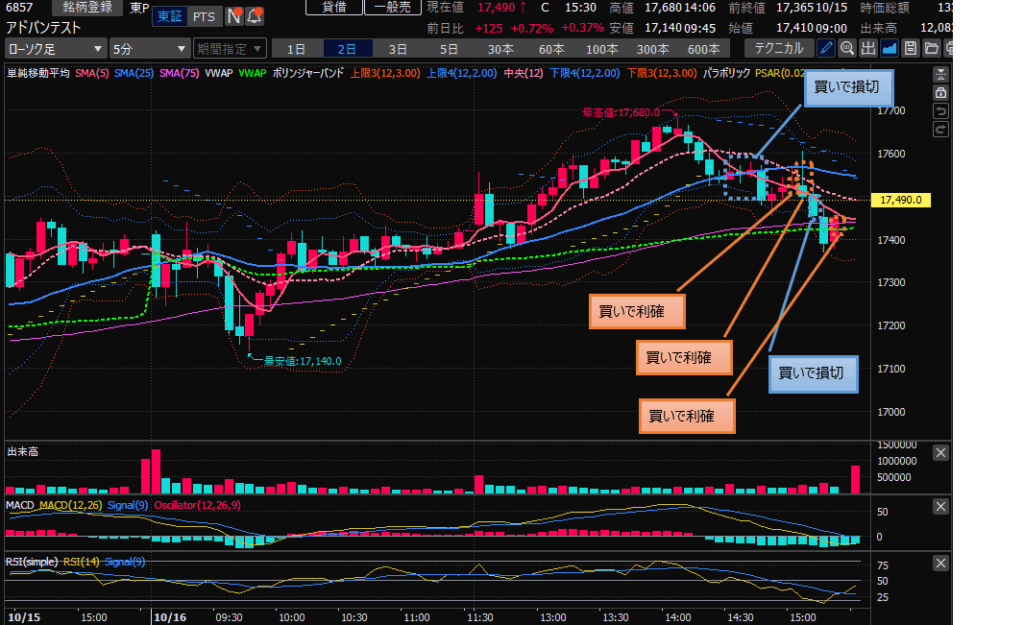1024x625 pixels.
Task: Switch market to 東証
Action: tap(169, 17)
